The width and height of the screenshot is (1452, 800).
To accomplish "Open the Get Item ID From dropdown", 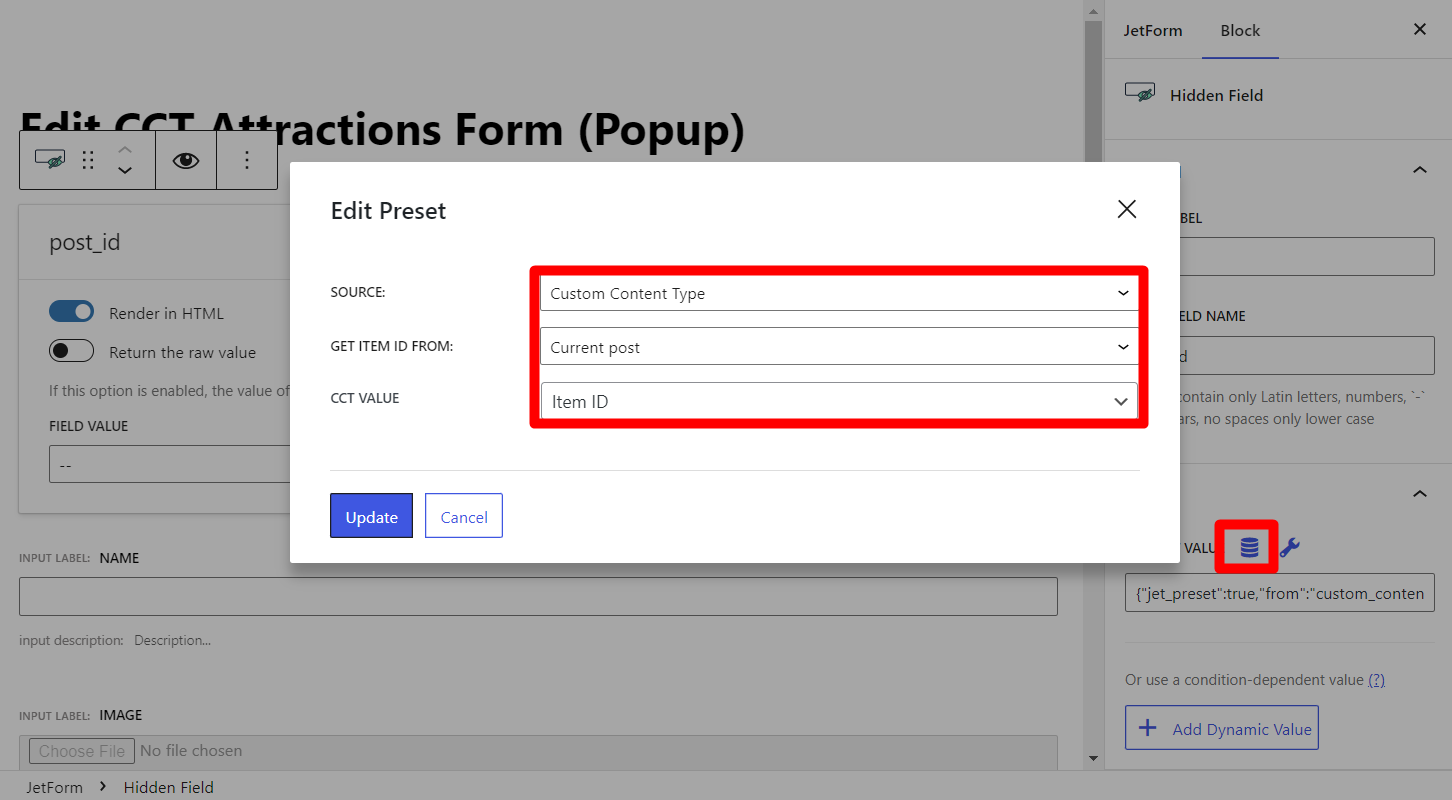I will (838, 347).
